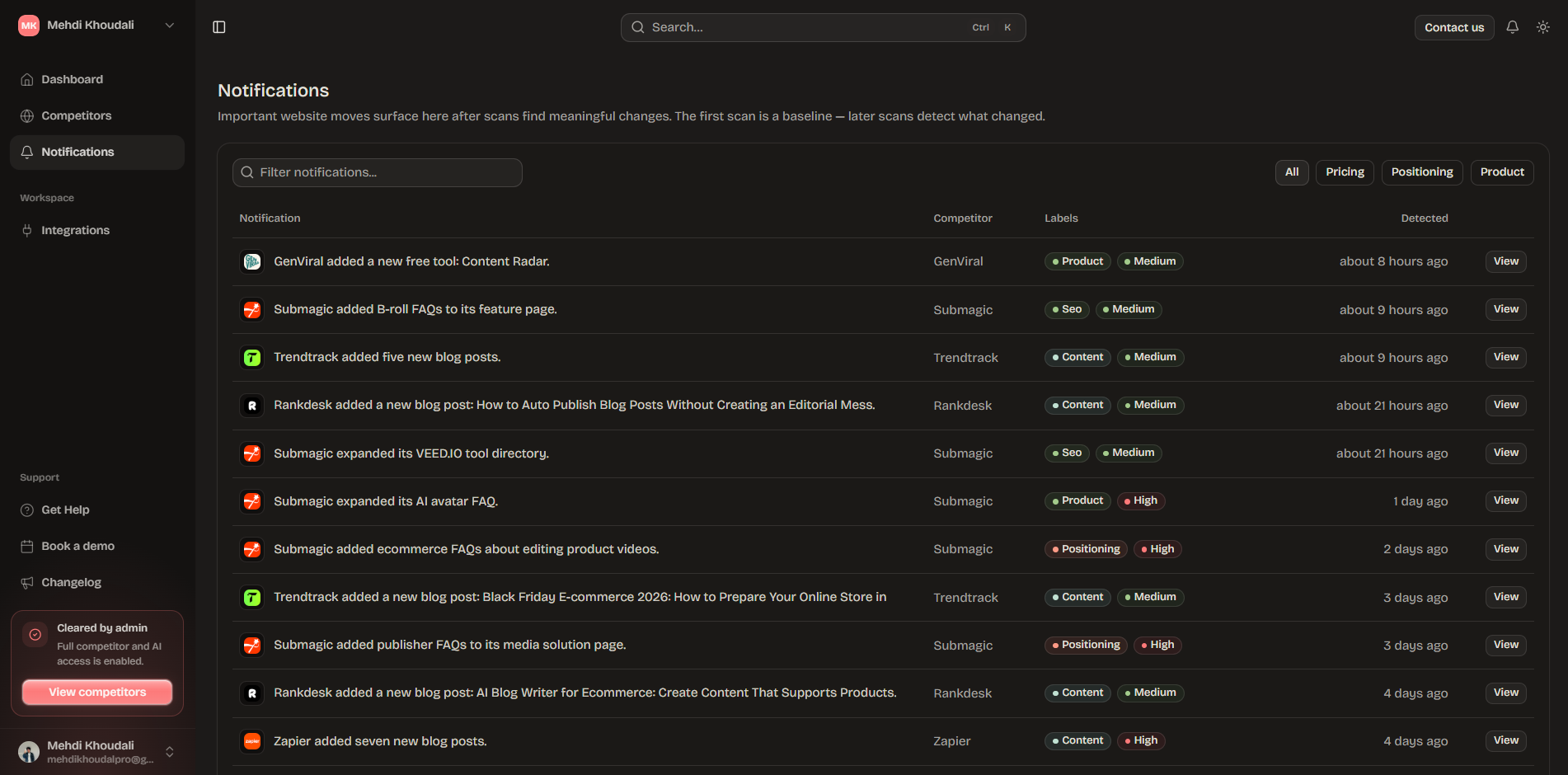This screenshot has width=1568, height=775.
Task: Click the Dashboard home icon
Action: (x=27, y=80)
